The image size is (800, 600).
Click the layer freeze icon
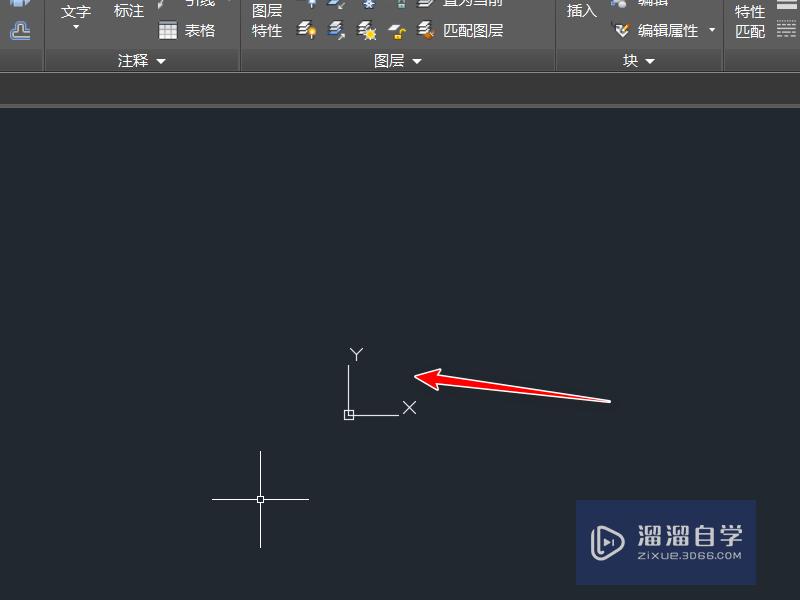pos(368,6)
